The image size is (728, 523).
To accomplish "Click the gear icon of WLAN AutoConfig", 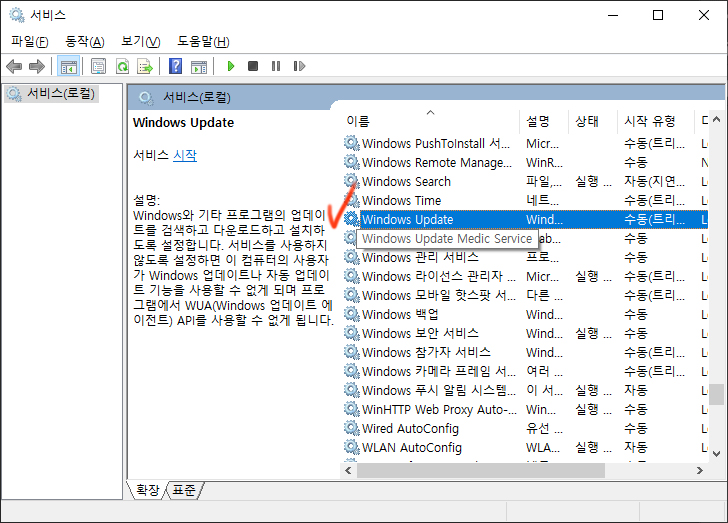I will (x=351, y=447).
